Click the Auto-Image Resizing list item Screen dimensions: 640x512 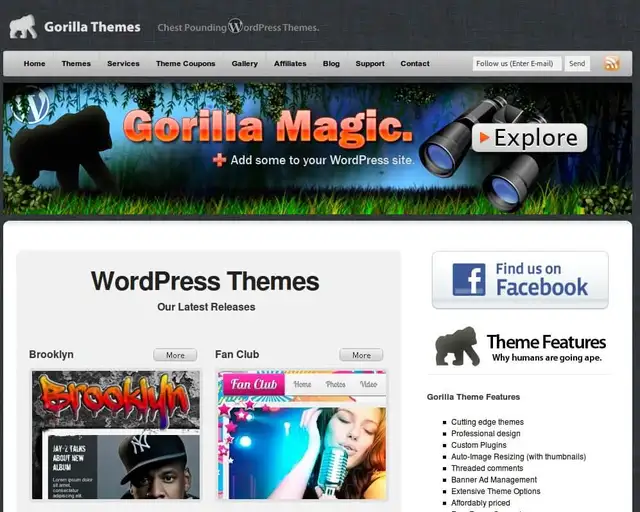click(x=518, y=456)
